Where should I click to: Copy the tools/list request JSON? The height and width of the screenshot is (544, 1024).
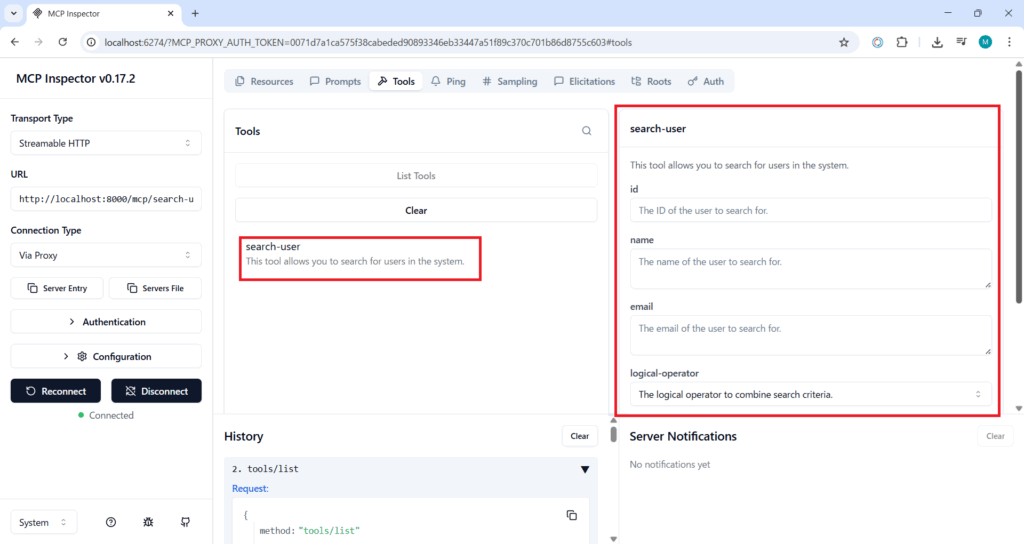coord(572,515)
